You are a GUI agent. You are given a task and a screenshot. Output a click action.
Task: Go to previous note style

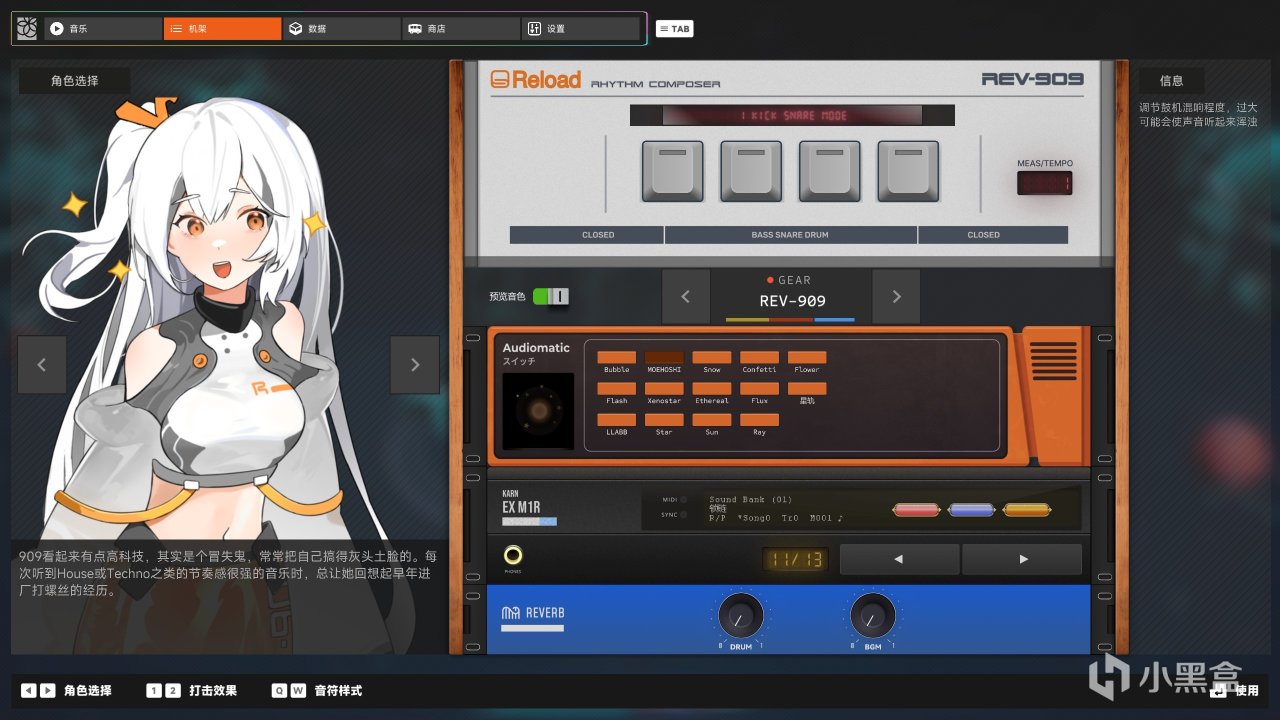899,559
